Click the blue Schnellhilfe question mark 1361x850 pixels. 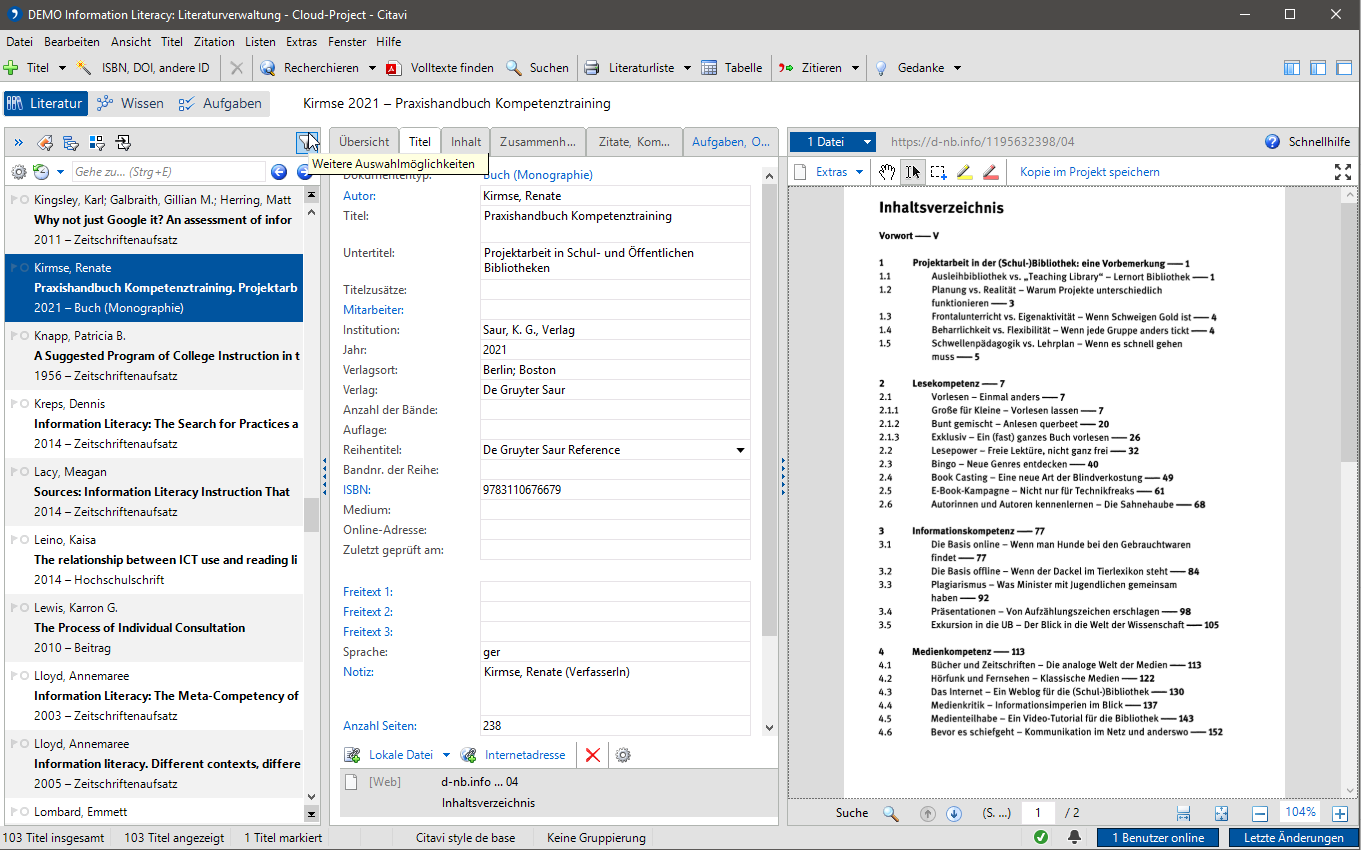[1272, 142]
